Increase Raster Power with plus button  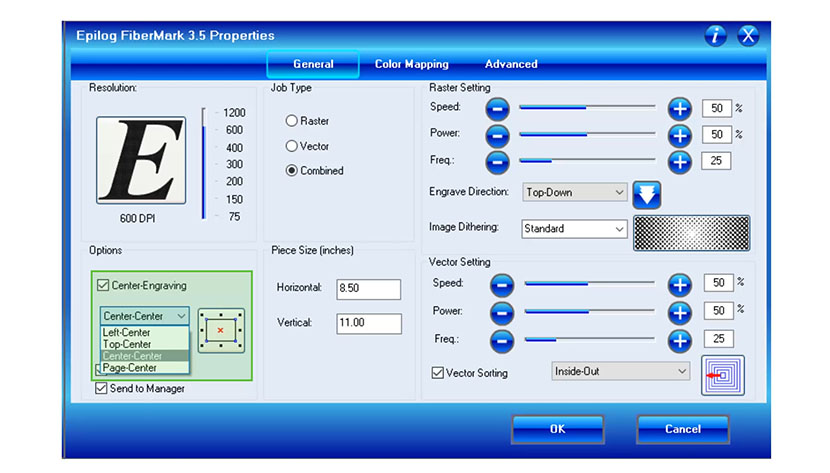pos(679,134)
